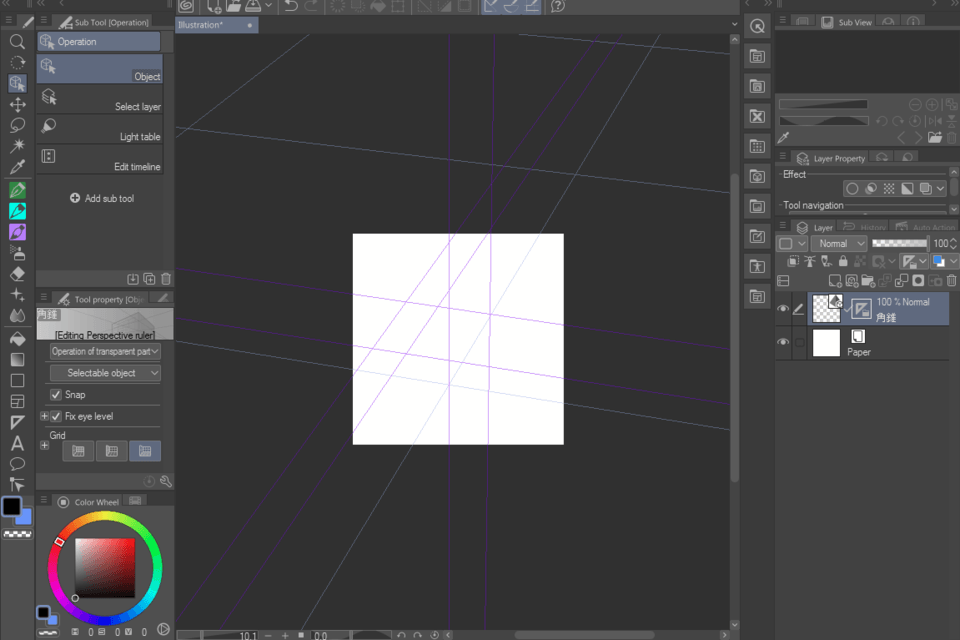The image size is (960, 640).
Task: Select the Move layer tool
Action: coord(17,104)
